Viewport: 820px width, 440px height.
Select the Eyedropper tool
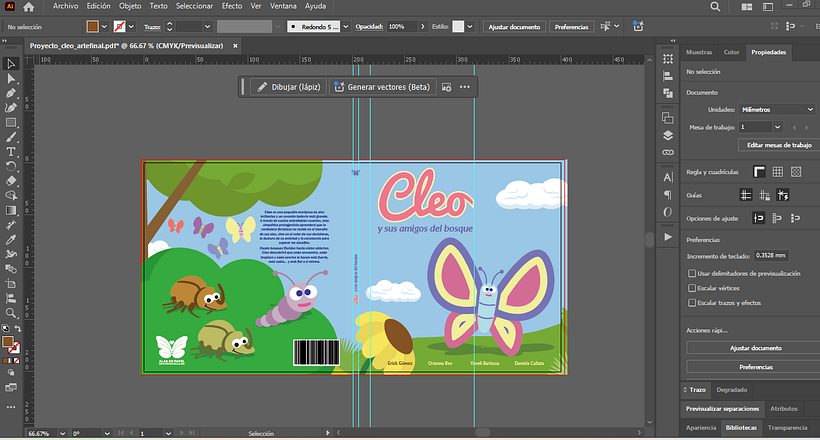[x=10, y=240]
